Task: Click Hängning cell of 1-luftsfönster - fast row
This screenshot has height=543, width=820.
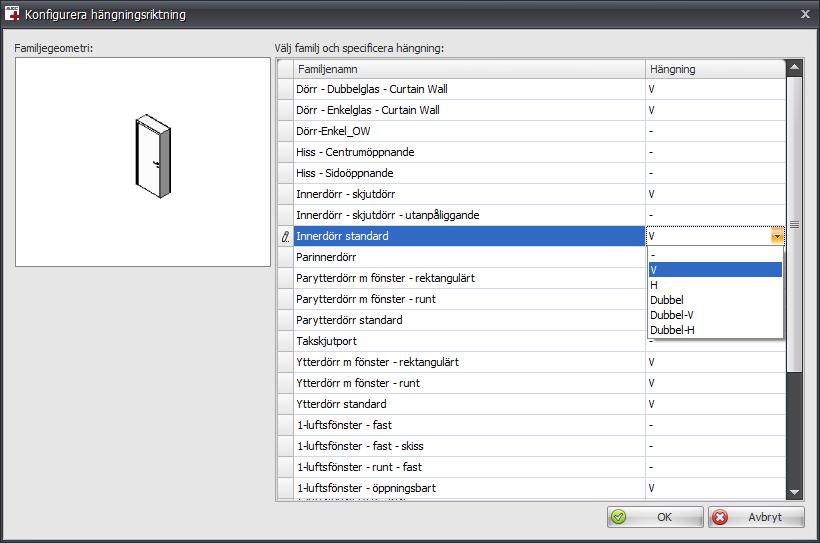Action: point(715,425)
